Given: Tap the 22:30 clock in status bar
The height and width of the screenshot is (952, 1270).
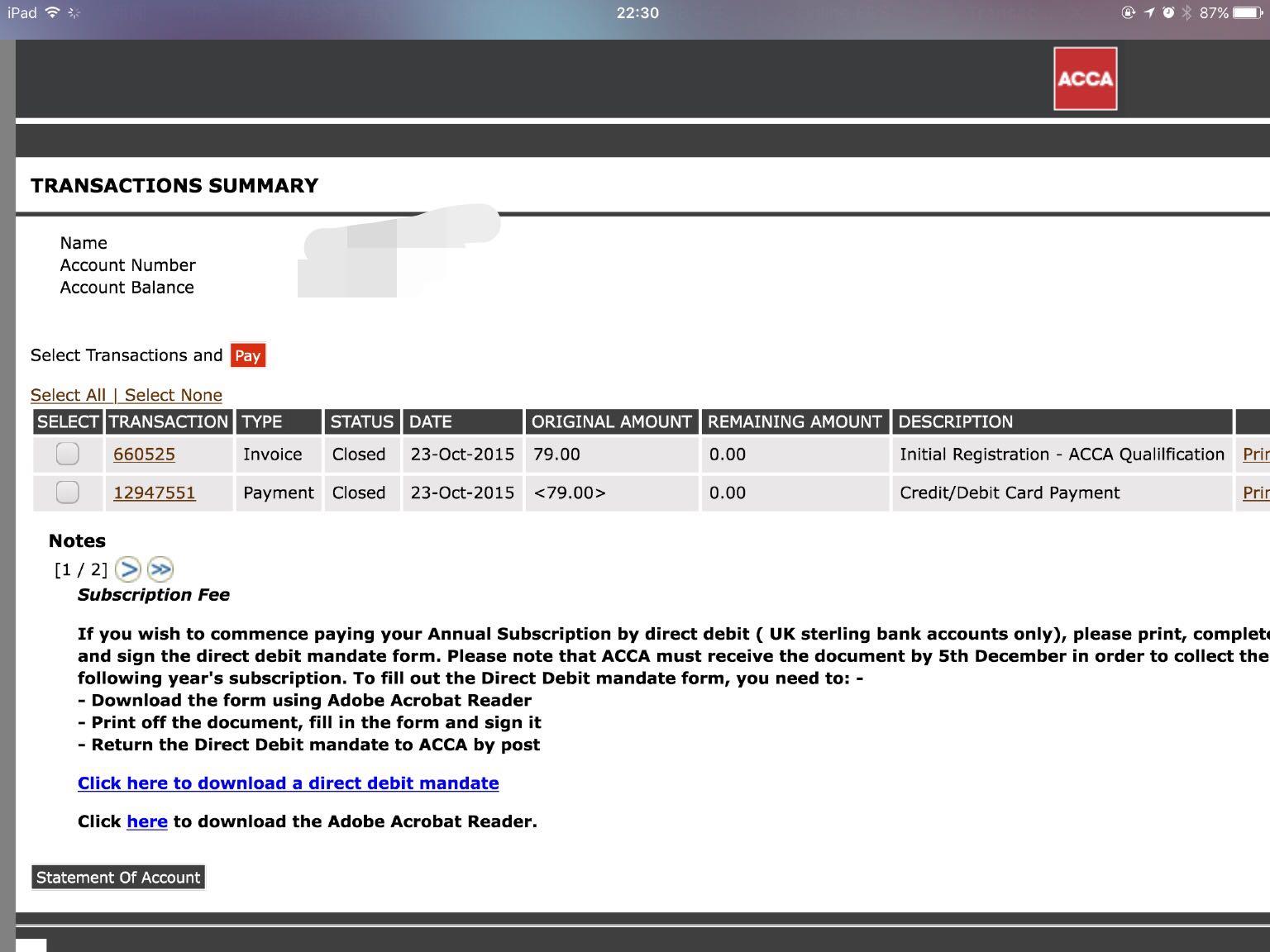Looking at the screenshot, I should pos(637,12).
